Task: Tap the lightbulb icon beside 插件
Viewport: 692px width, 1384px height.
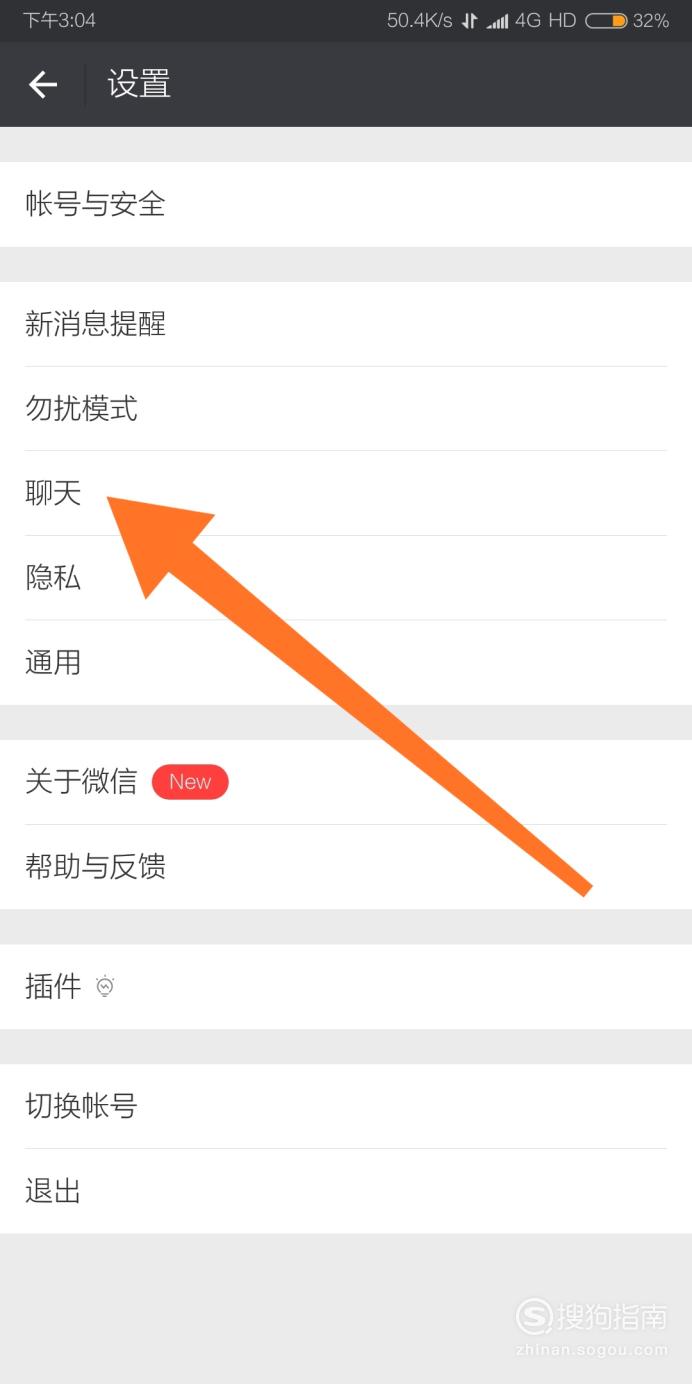Action: click(105, 987)
